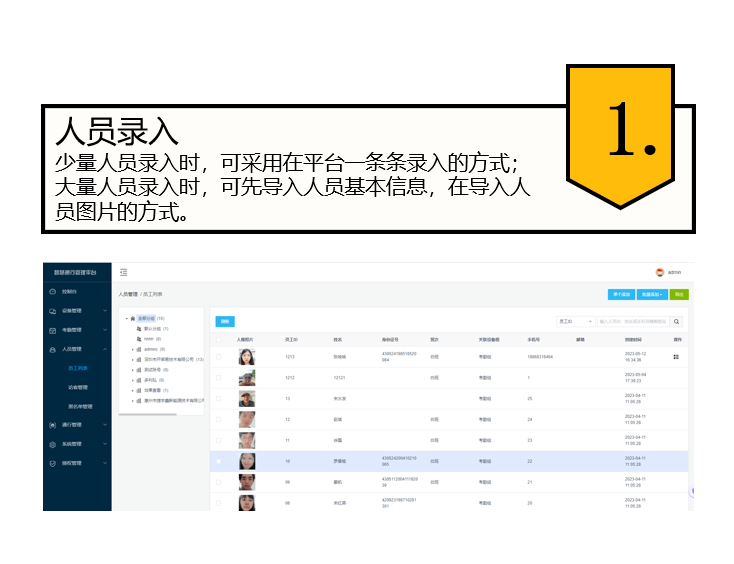734x564 pixels.
Task: Click the system management hexagon gear icon
Action: (52, 444)
